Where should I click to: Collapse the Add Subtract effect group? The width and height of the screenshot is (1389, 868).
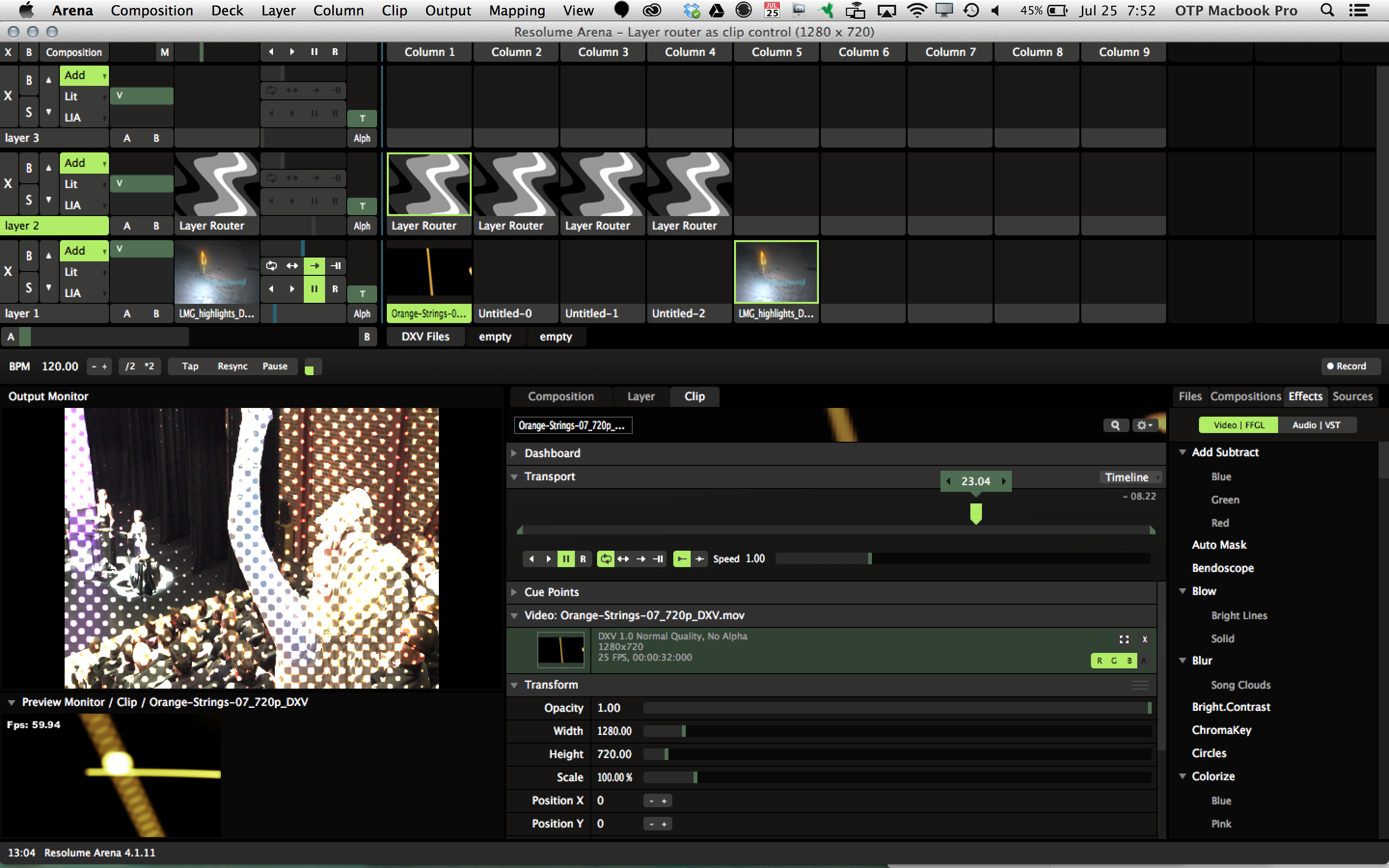pyautogui.click(x=1183, y=452)
